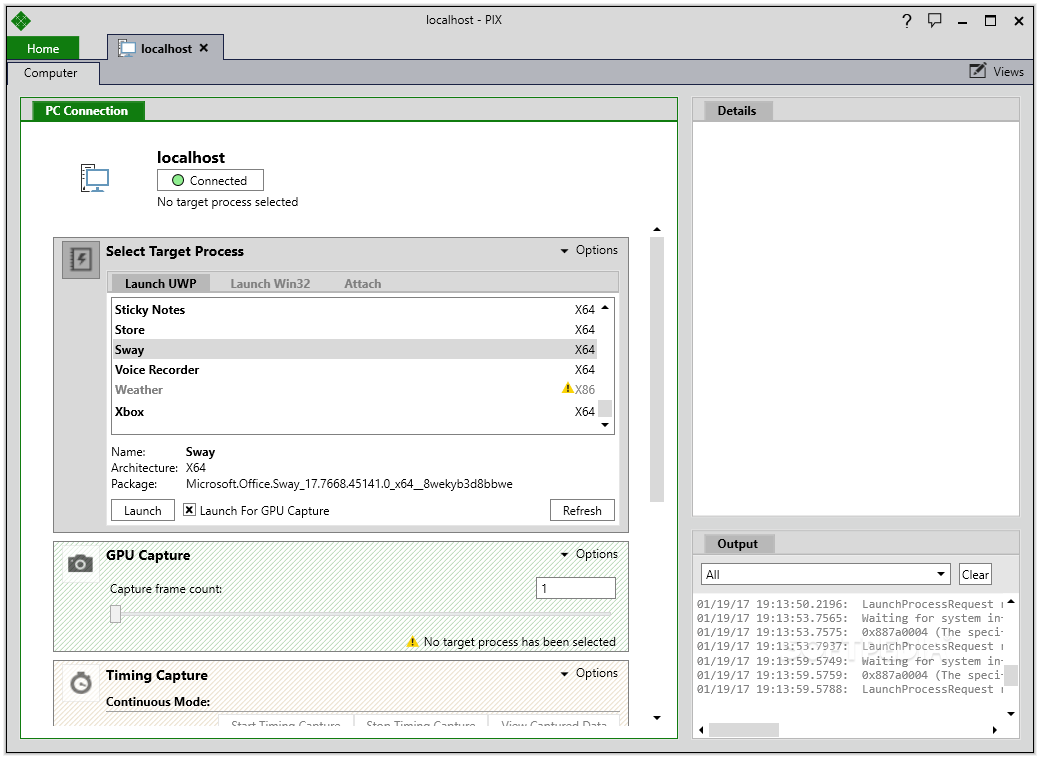Select the Output panel tab
Screen dimensions: 1040x759
[x=737, y=543]
